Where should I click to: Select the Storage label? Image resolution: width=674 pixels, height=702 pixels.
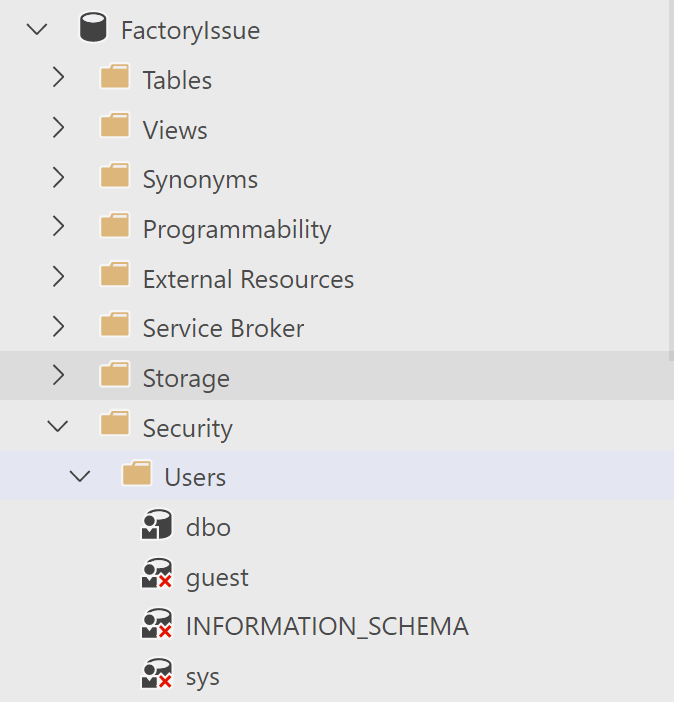click(x=186, y=379)
